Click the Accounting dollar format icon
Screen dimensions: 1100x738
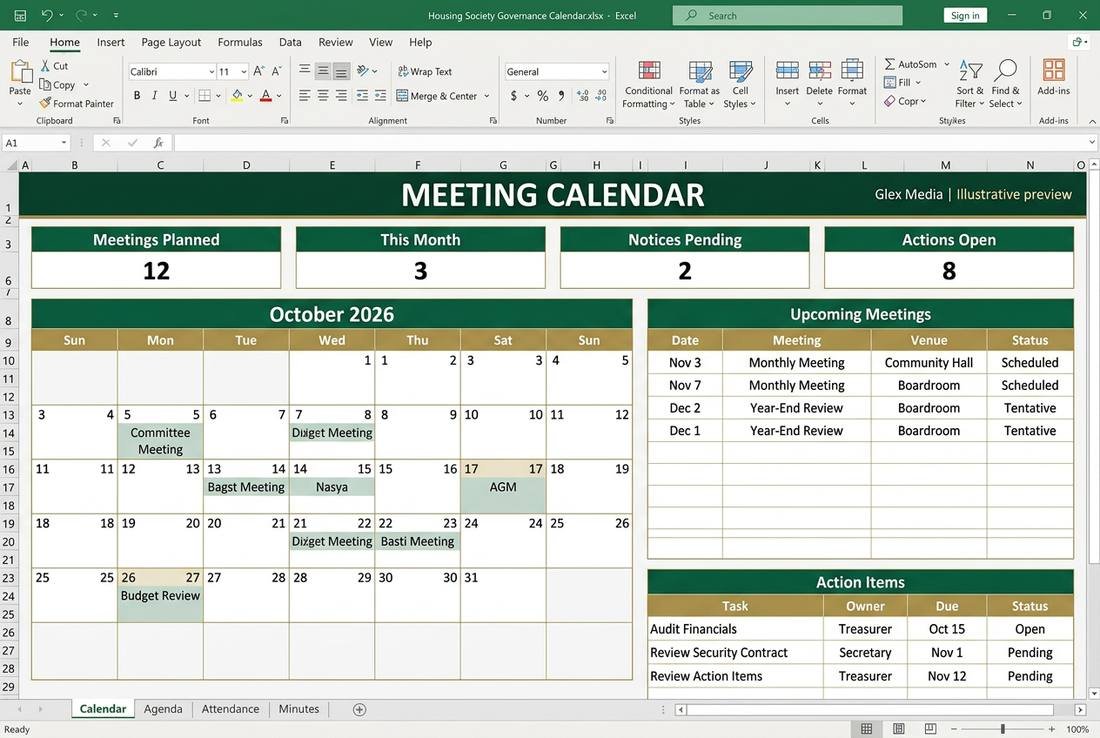(514, 95)
